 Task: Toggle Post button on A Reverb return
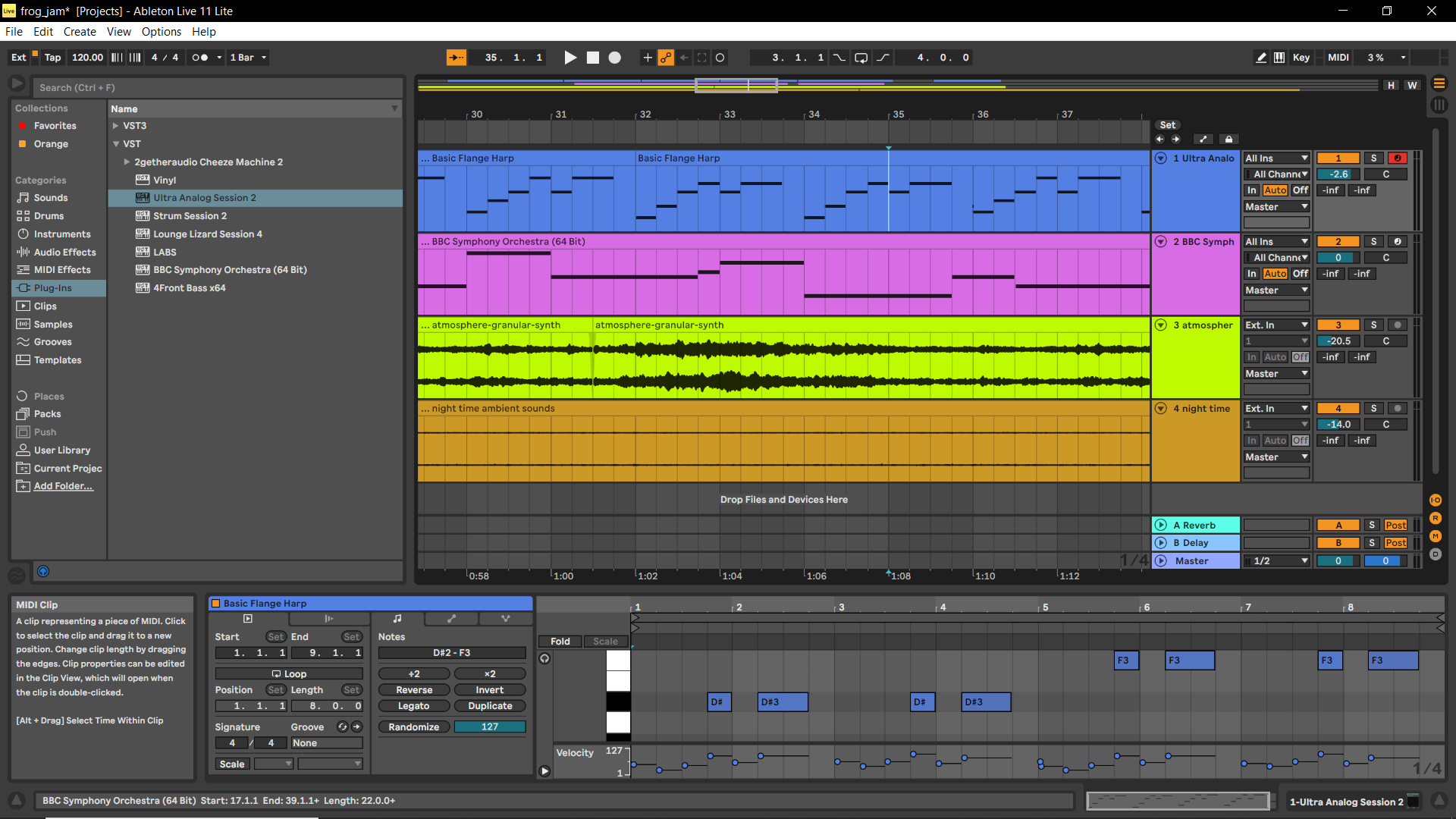coord(1395,526)
